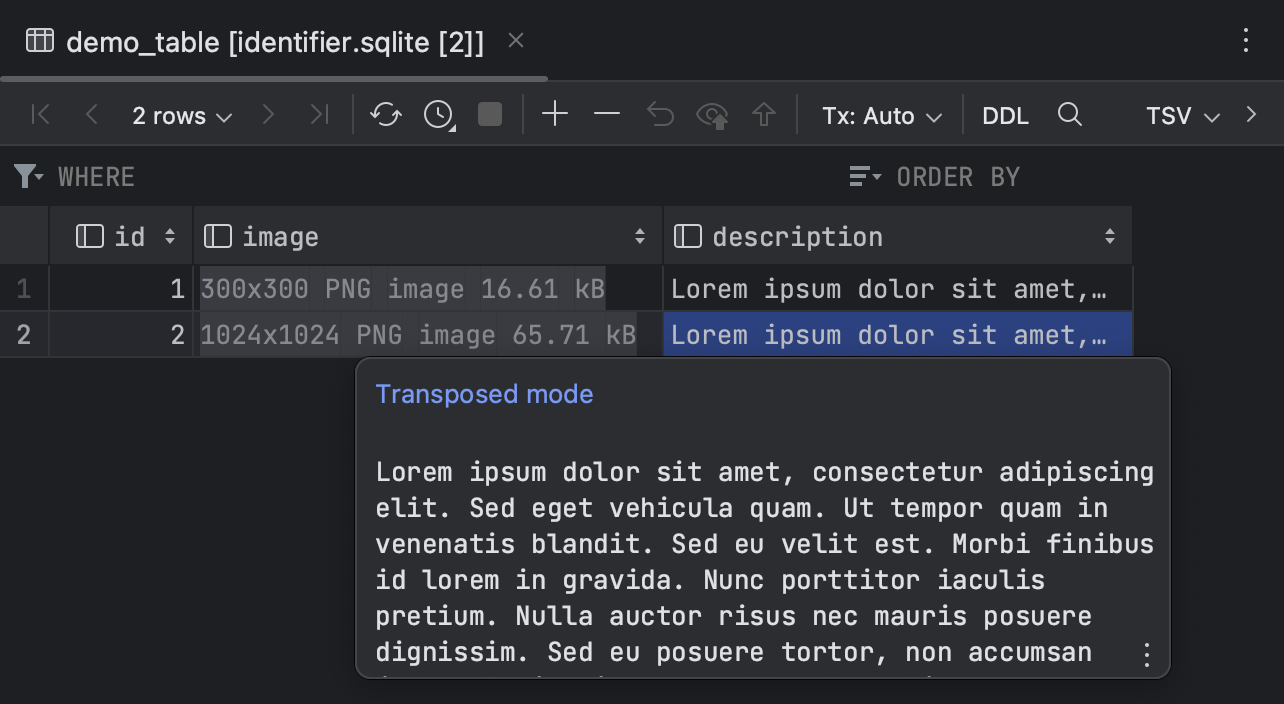This screenshot has width=1284, height=704.
Task: Open search with the magnifier icon
Action: pyautogui.click(x=1070, y=115)
